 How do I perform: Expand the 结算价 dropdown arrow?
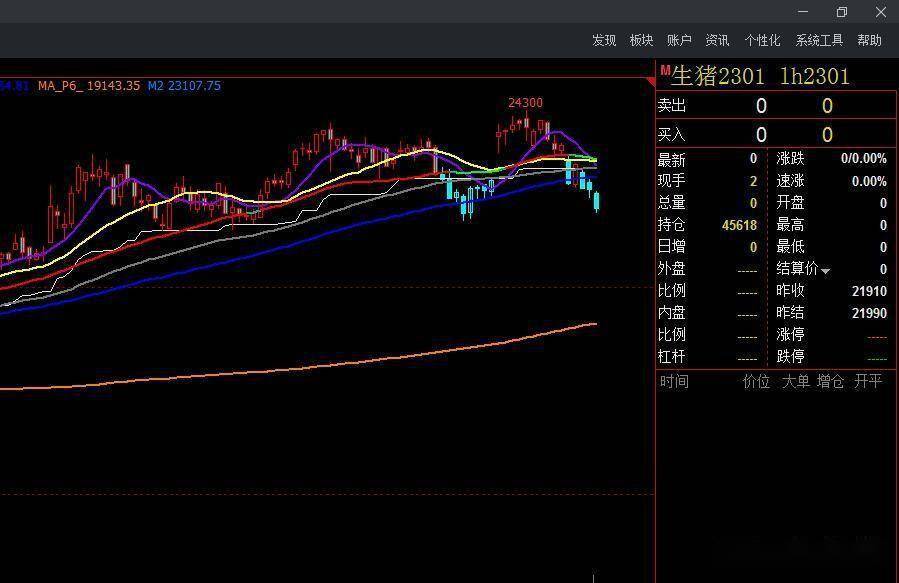pos(825,271)
